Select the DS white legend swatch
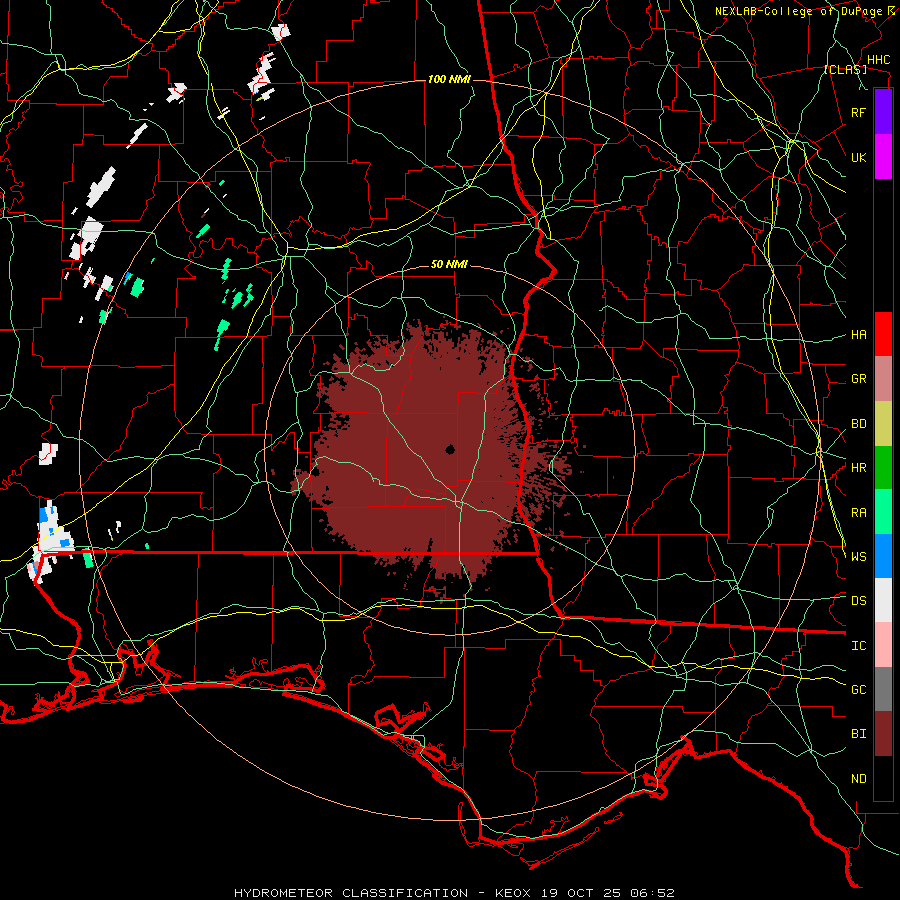 (x=883, y=600)
